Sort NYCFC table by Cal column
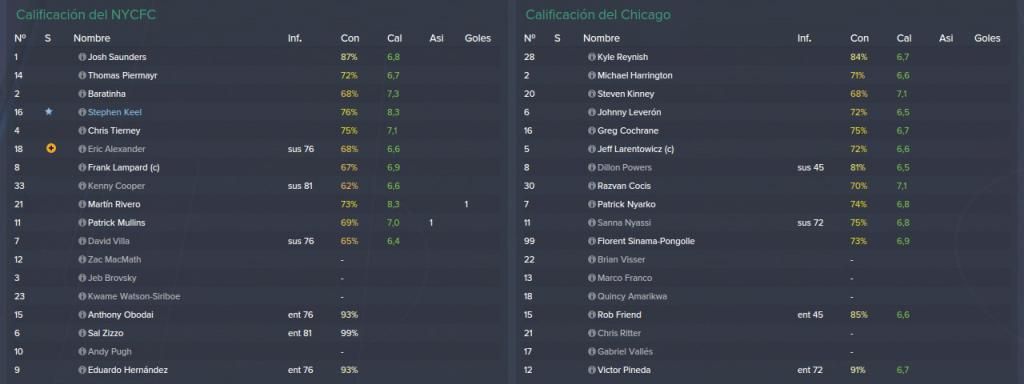This screenshot has height=384, width=1024. (x=394, y=39)
